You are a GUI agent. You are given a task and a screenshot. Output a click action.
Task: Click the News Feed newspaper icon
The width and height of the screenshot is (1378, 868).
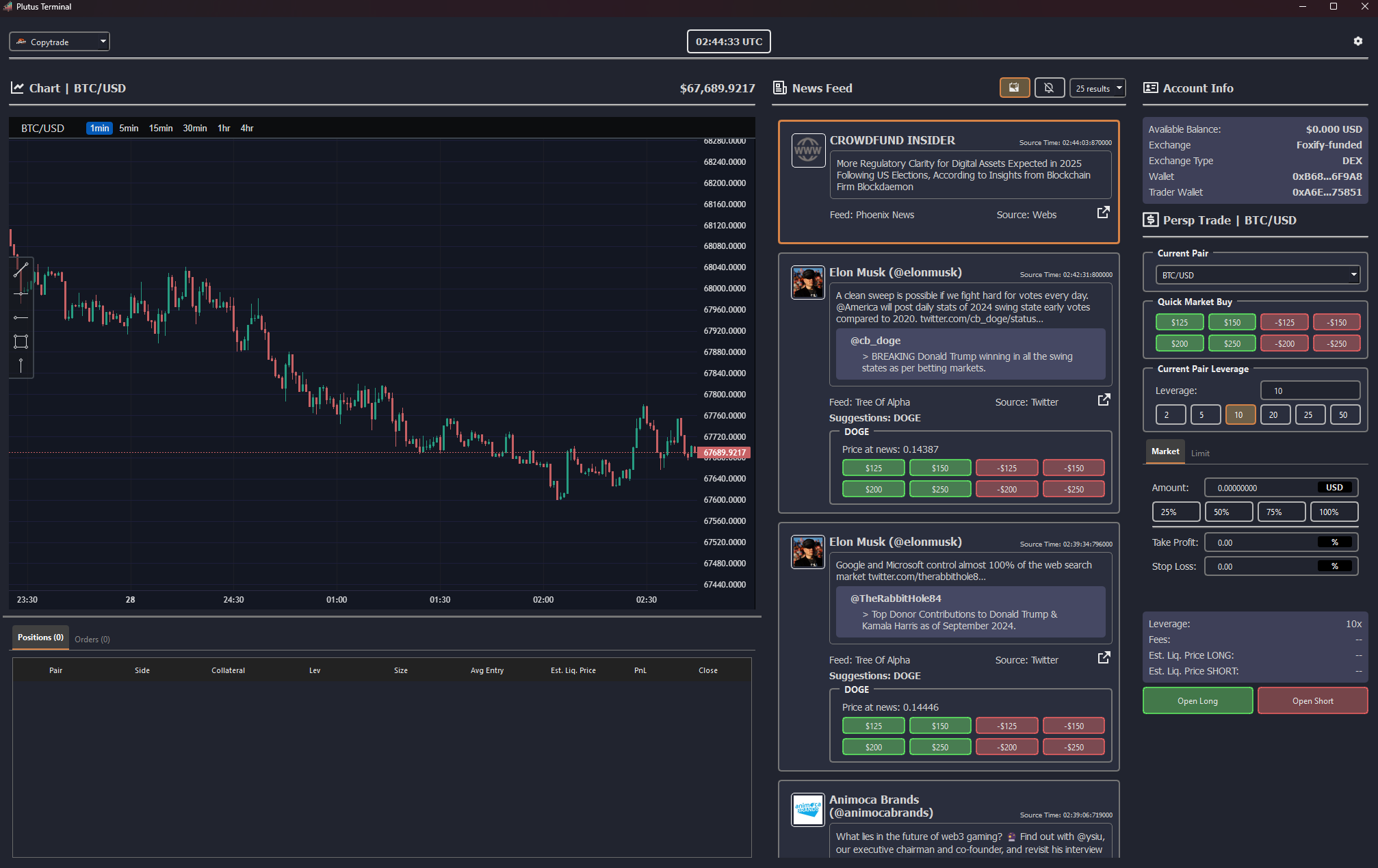tap(780, 88)
